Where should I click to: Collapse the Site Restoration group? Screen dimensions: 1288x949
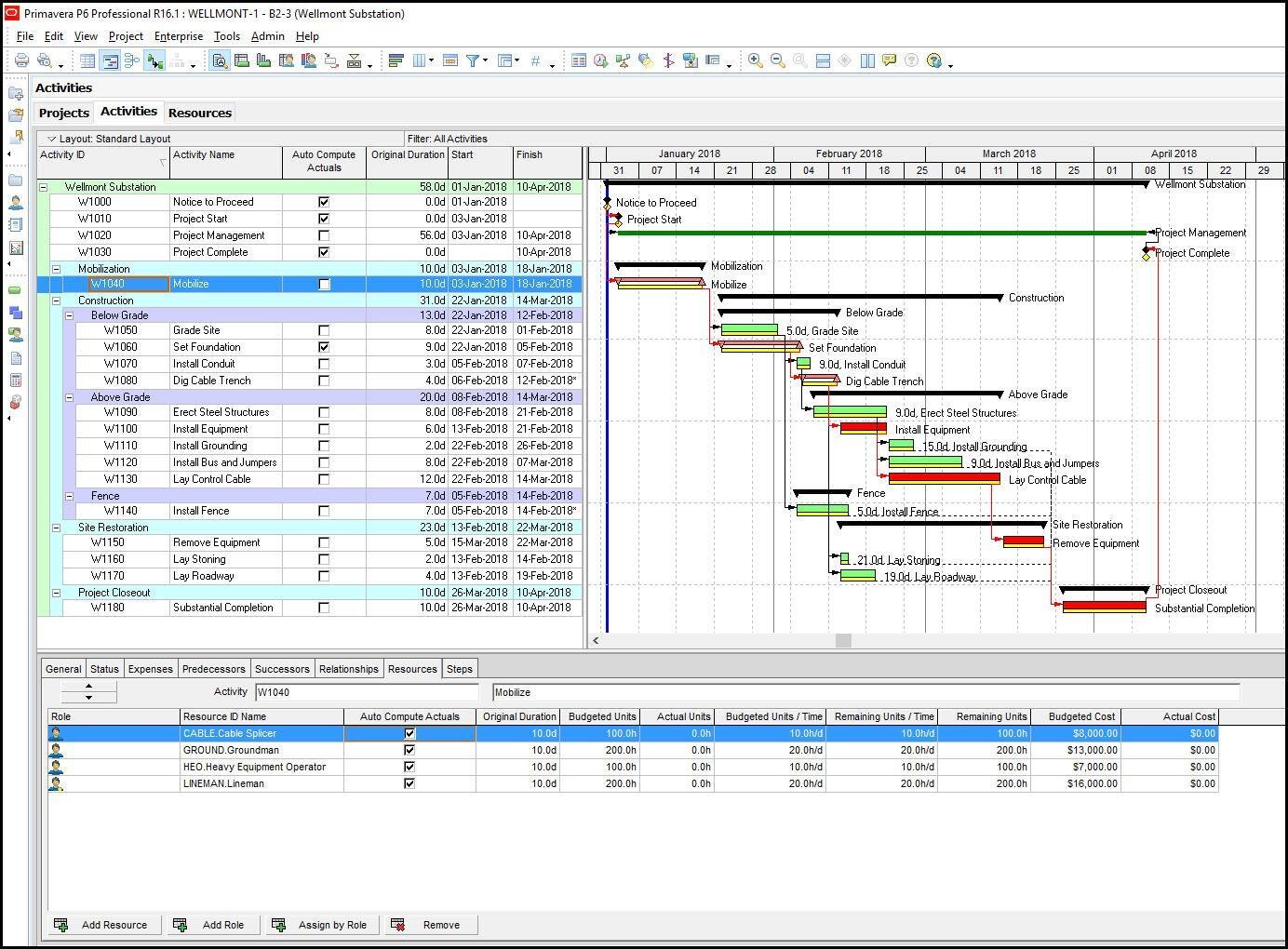tap(56, 528)
